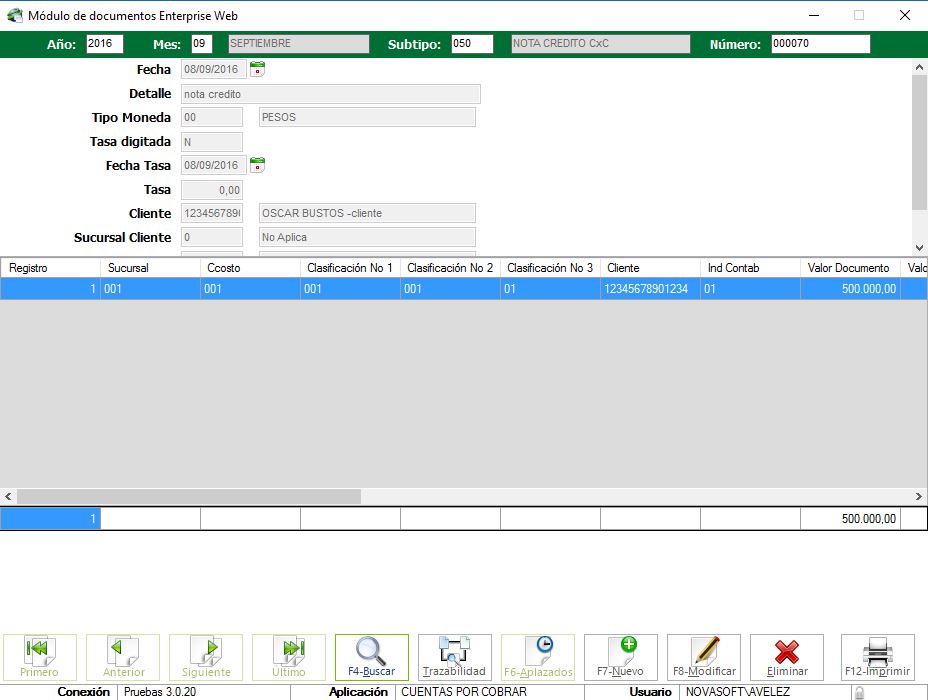Click the Clasificación No 2 column header
This screenshot has width=928, height=700.
(450, 268)
